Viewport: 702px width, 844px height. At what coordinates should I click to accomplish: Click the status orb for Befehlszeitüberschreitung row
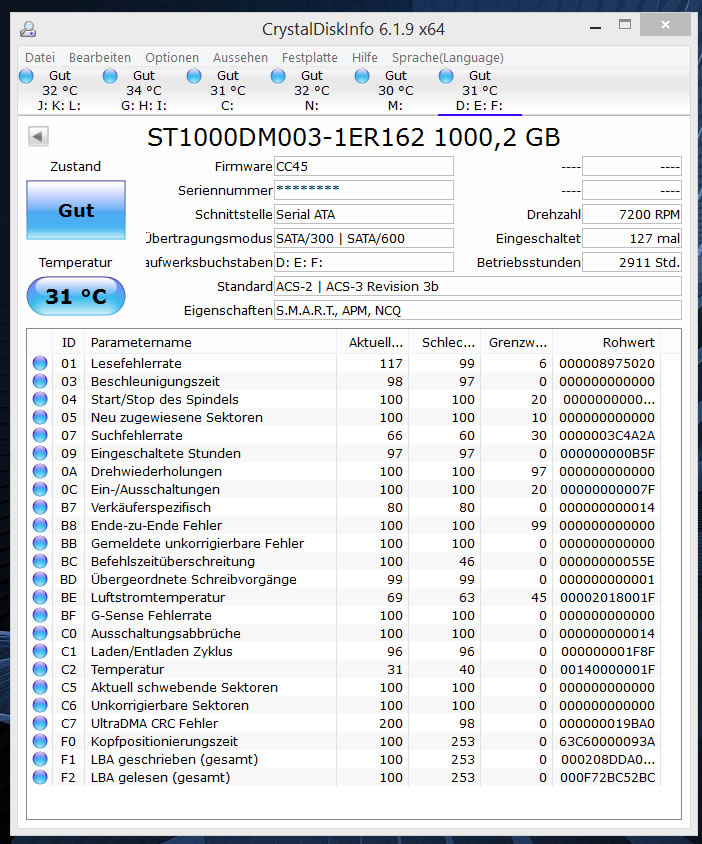(40, 561)
